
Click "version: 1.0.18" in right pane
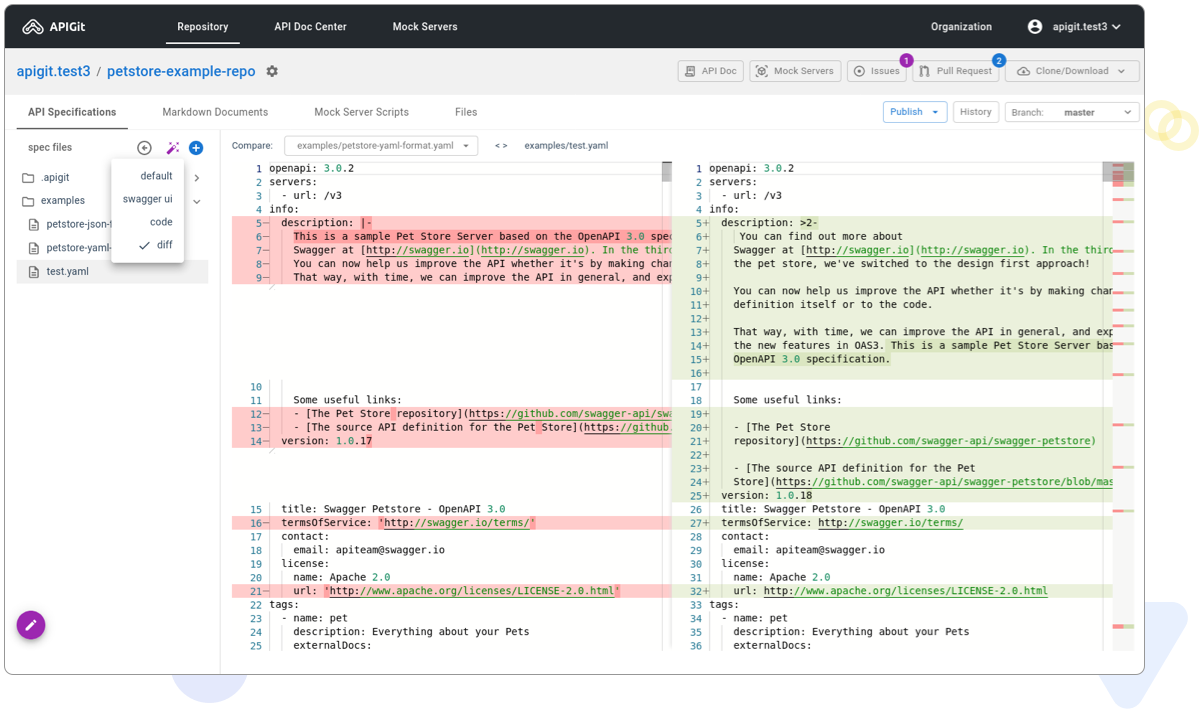point(767,495)
